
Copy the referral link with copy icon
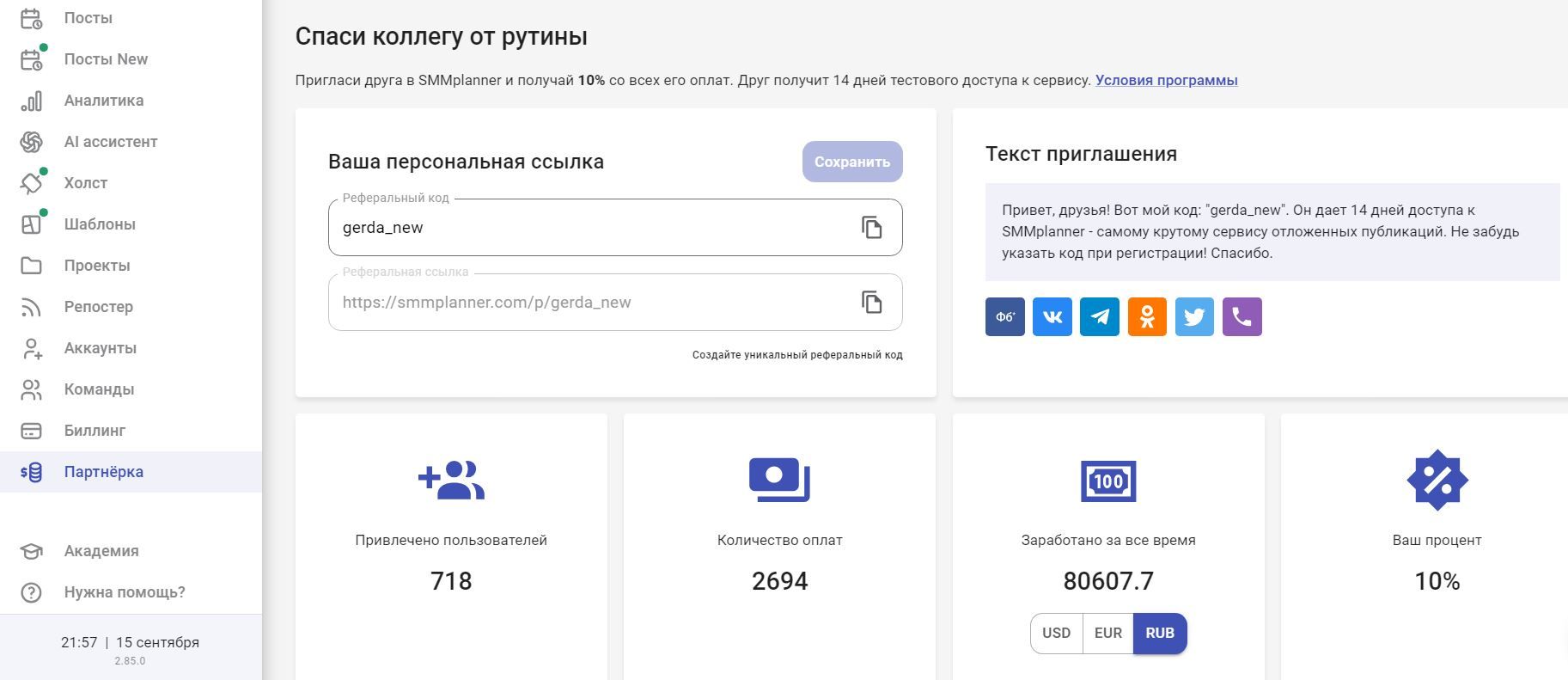tap(872, 302)
